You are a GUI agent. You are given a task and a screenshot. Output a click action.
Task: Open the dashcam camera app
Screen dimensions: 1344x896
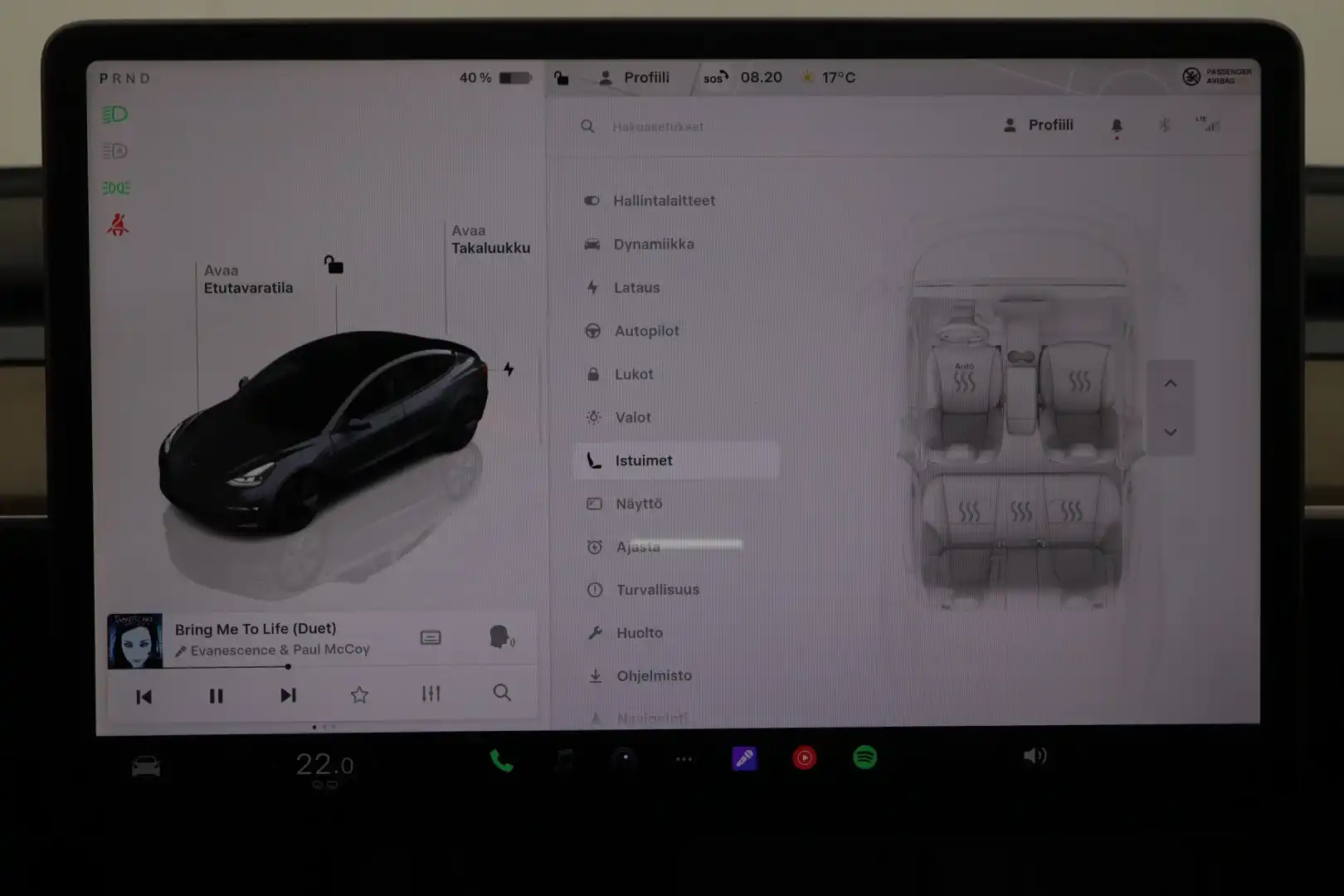(x=624, y=757)
